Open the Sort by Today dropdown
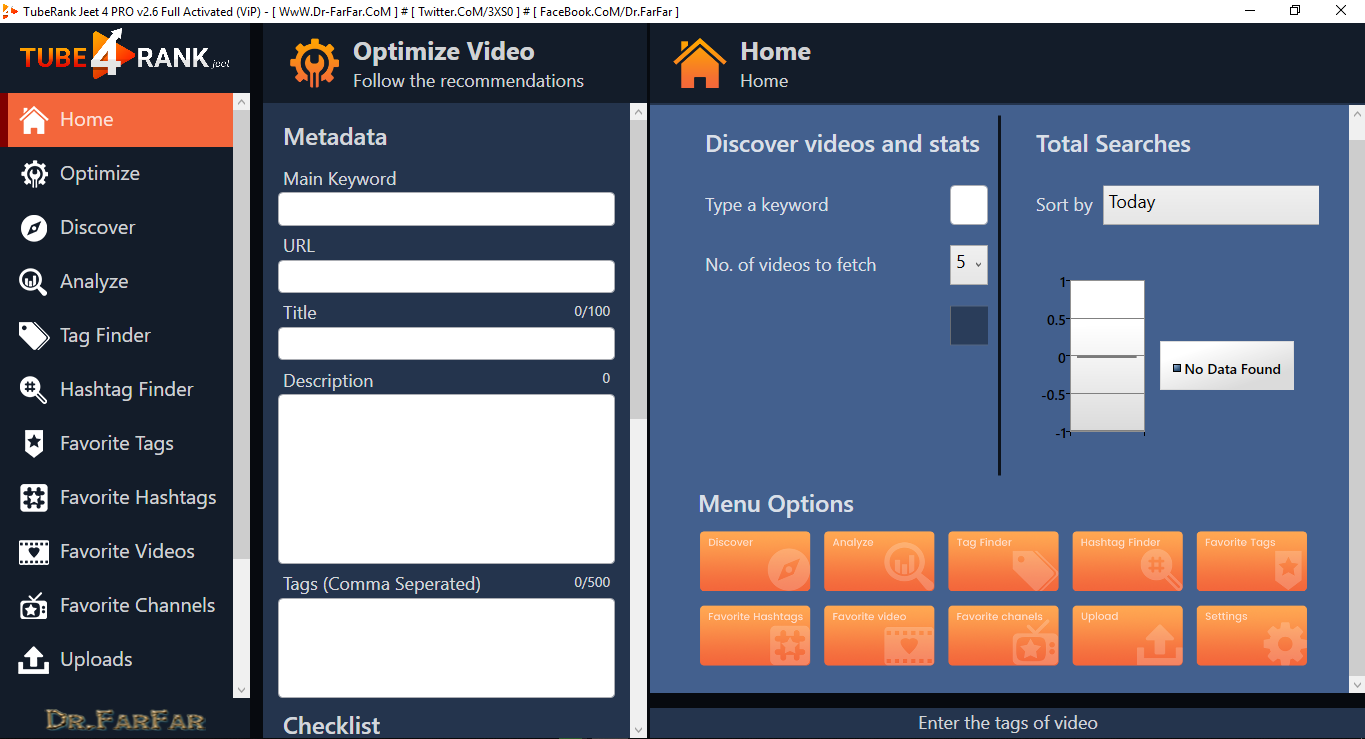Image resolution: width=1365 pixels, height=739 pixels. click(1211, 205)
